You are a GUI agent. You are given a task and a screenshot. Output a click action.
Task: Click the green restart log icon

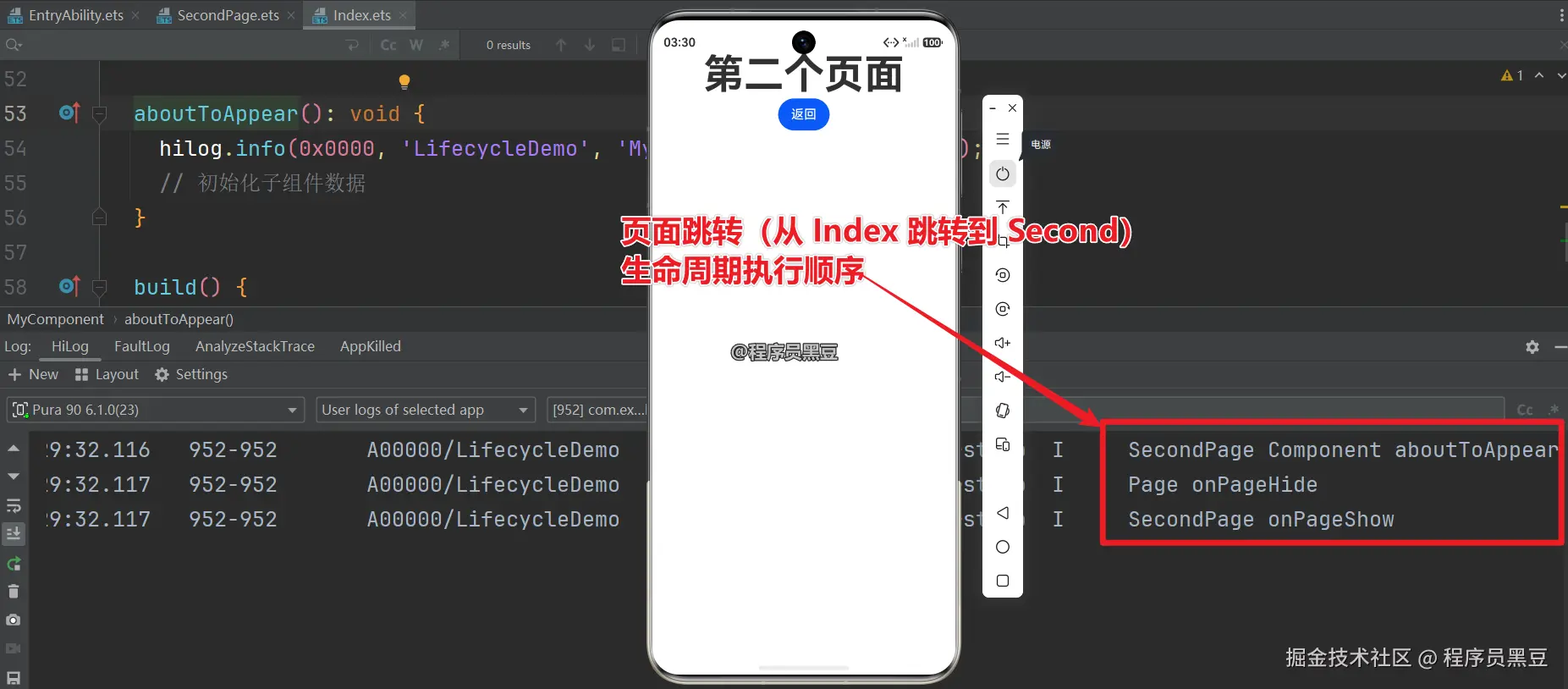point(14,564)
